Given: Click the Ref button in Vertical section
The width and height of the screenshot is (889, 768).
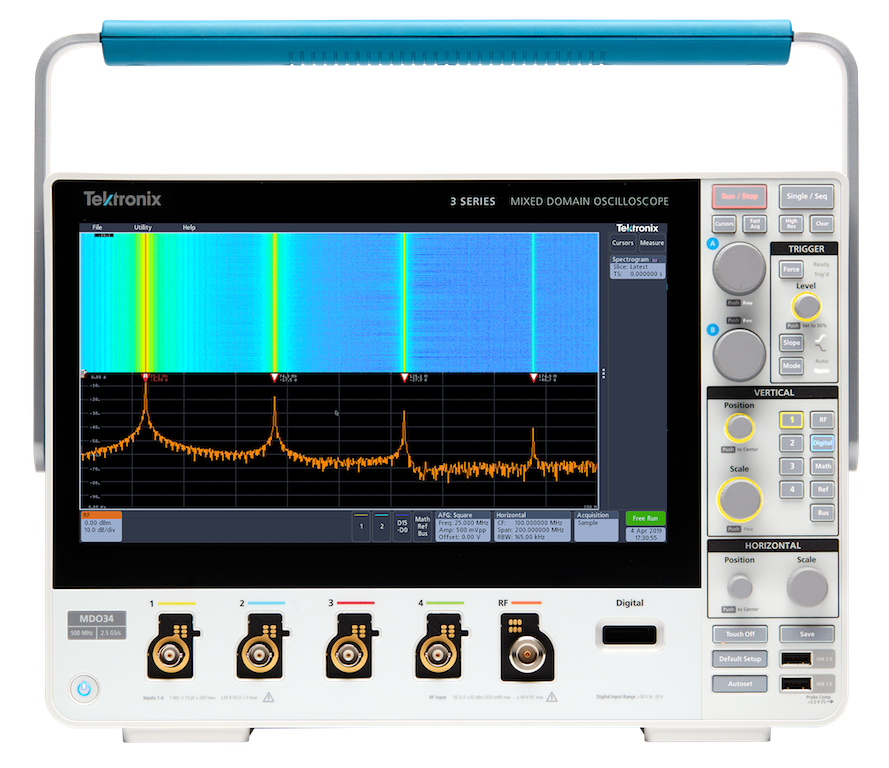Looking at the screenshot, I should [822, 489].
